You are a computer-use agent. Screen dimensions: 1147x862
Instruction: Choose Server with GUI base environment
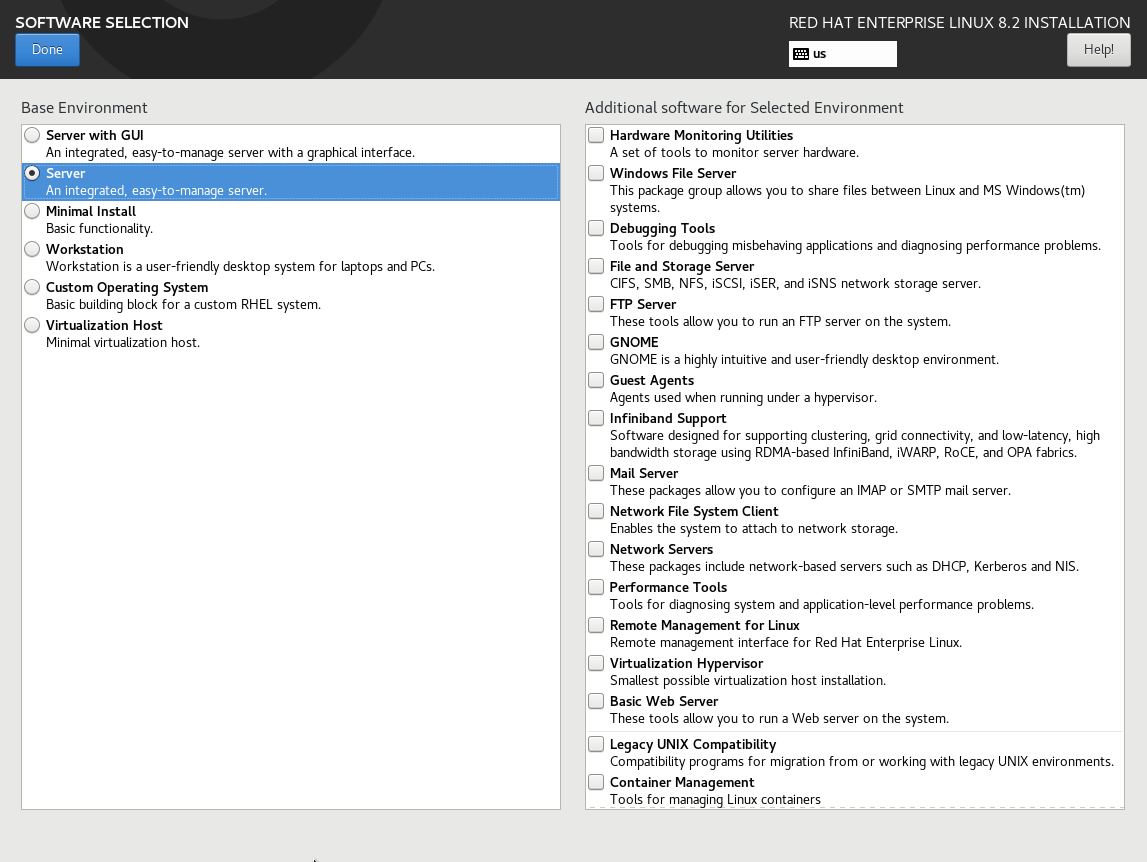[32, 135]
